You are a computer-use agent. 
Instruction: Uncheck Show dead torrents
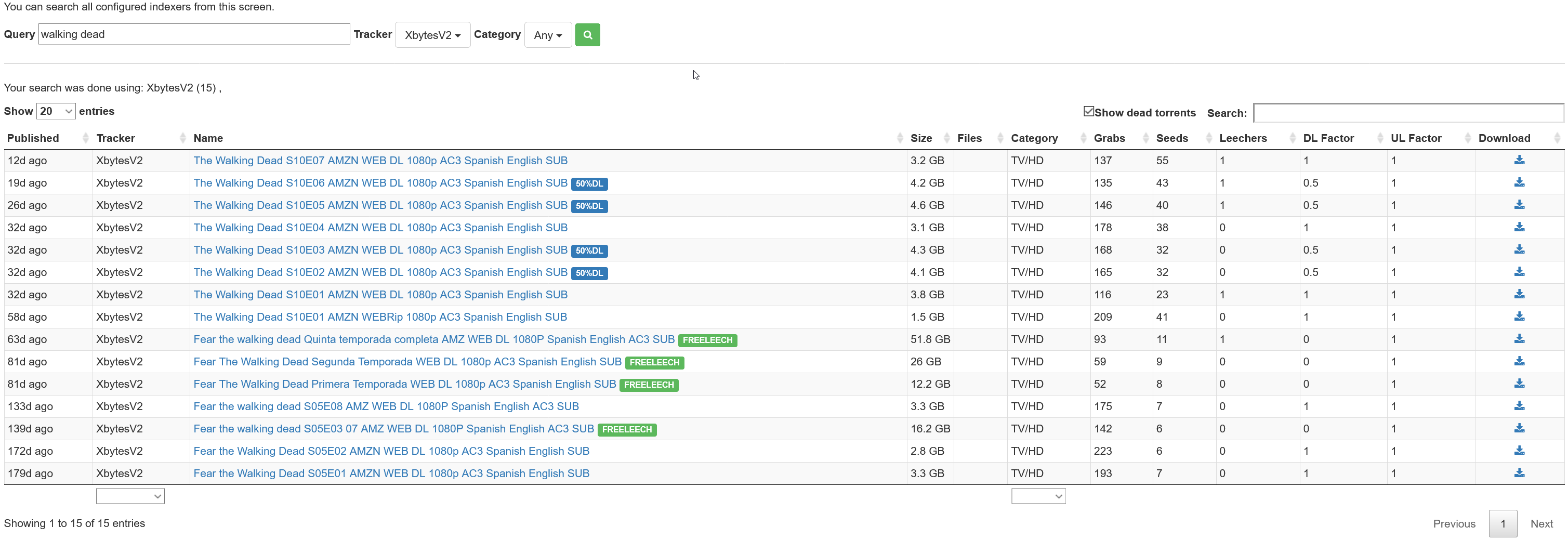(1089, 110)
